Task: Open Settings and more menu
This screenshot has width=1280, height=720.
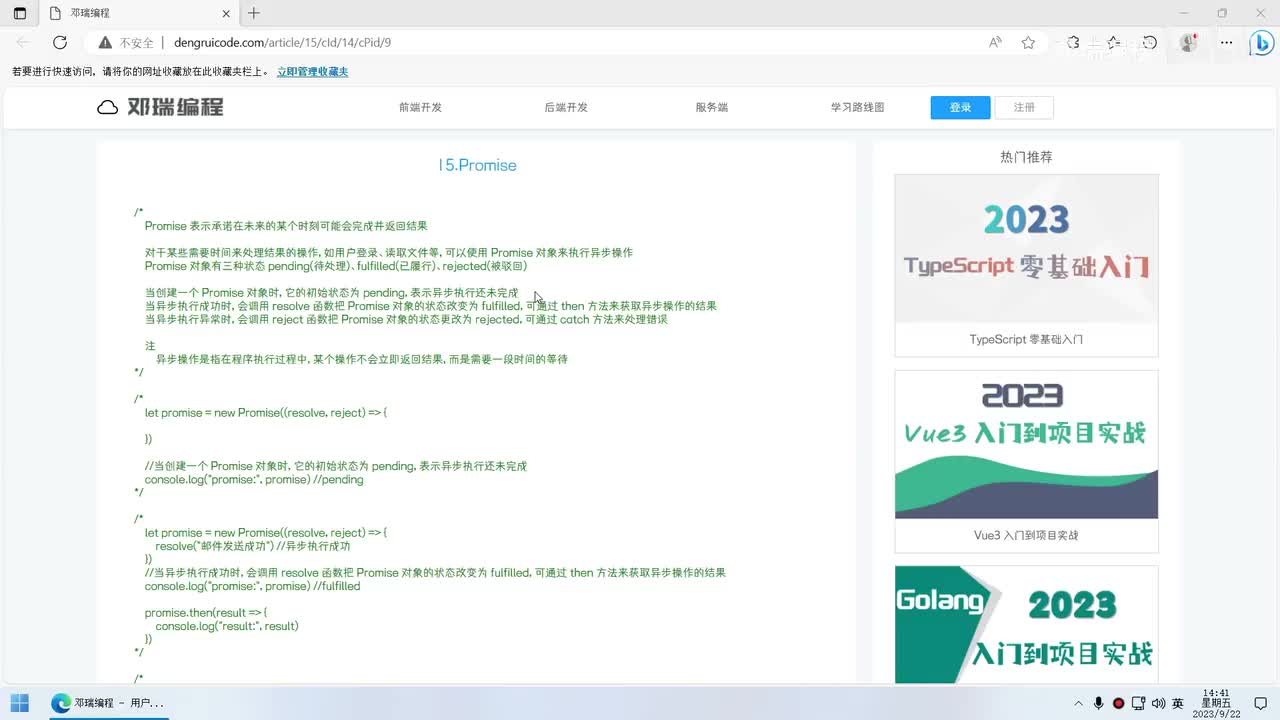Action: pyautogui.click(x=1226, y=43)
